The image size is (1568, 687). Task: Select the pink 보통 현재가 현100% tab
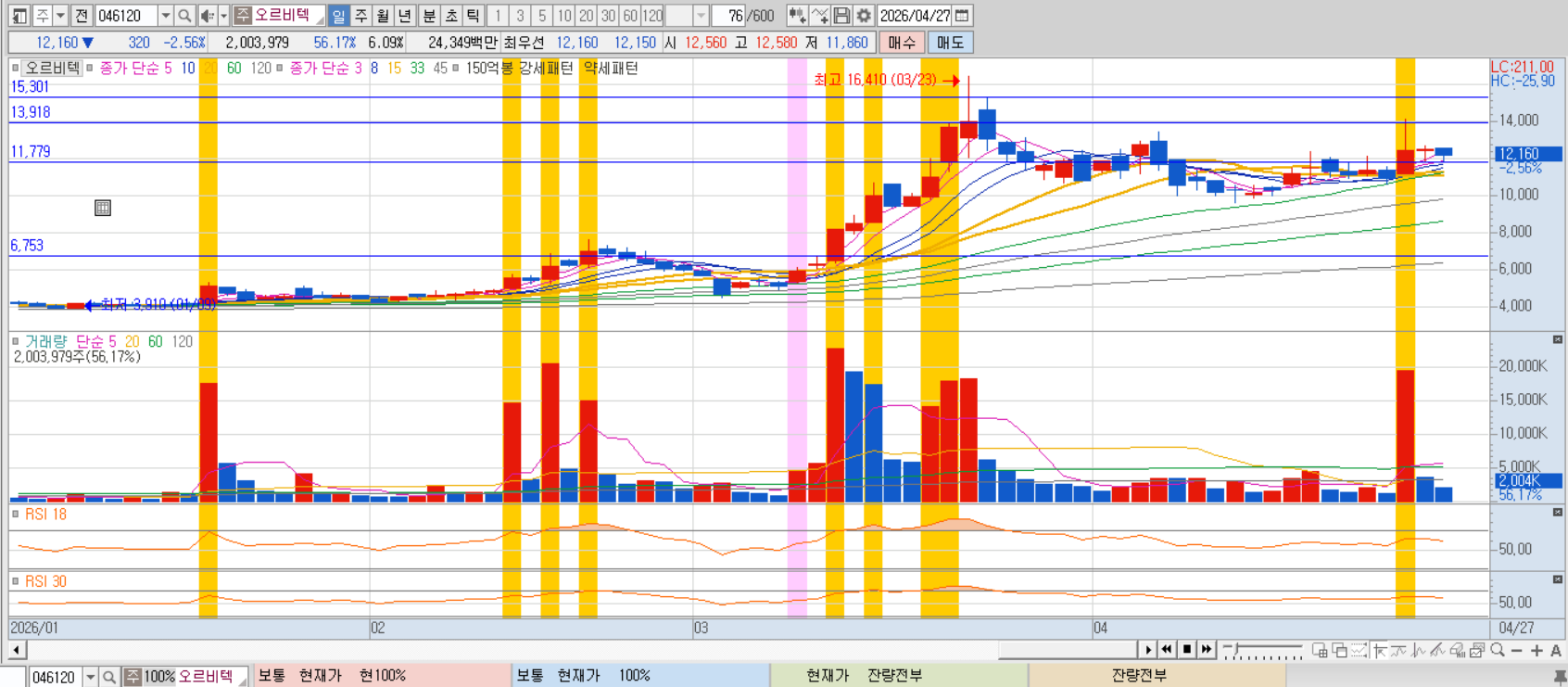click(x=381, y=676)
